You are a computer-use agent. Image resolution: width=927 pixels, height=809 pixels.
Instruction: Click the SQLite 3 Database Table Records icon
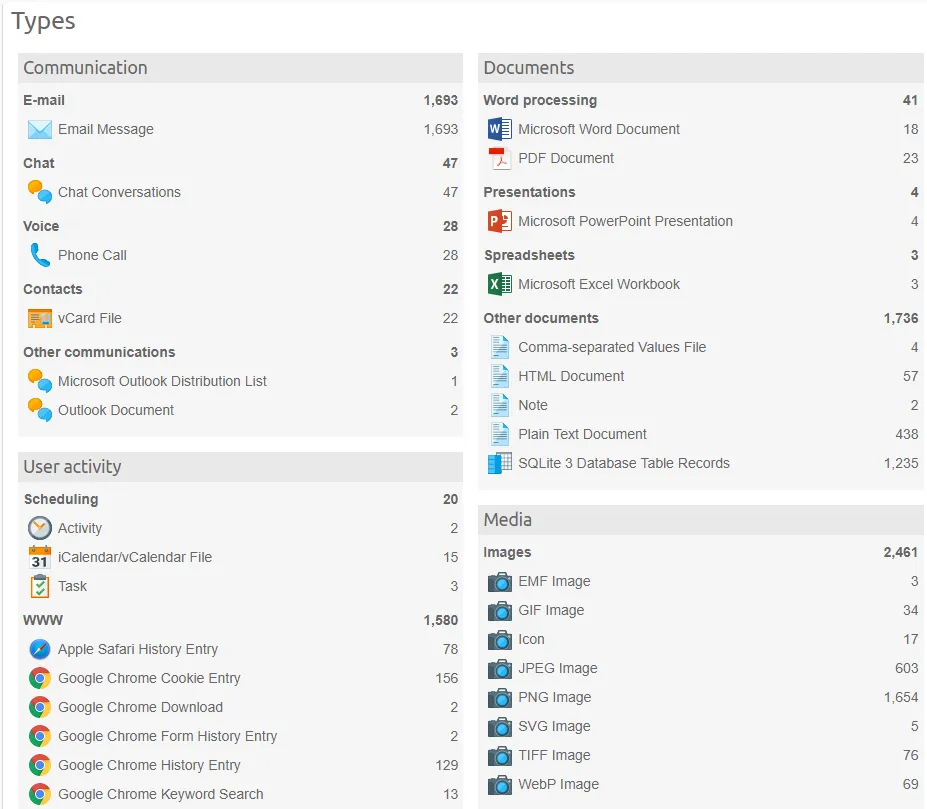pos(500,463)
